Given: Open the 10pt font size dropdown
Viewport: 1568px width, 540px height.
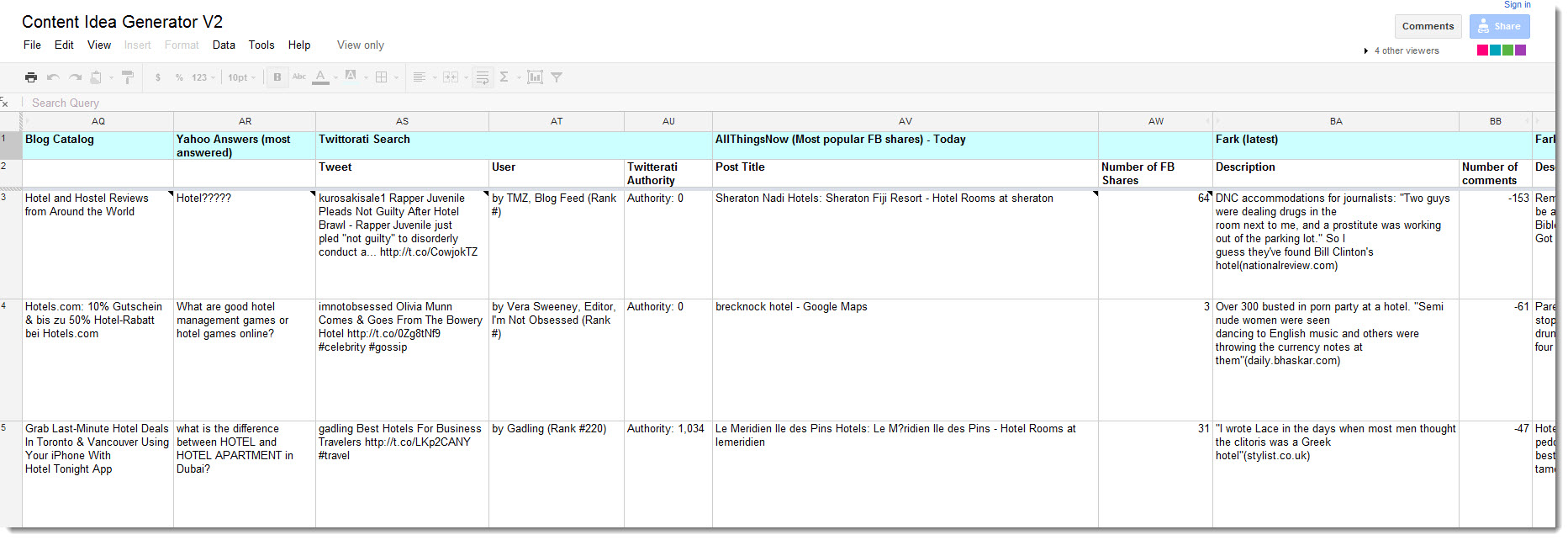Looking at the screenshot, I should point(241,77).
